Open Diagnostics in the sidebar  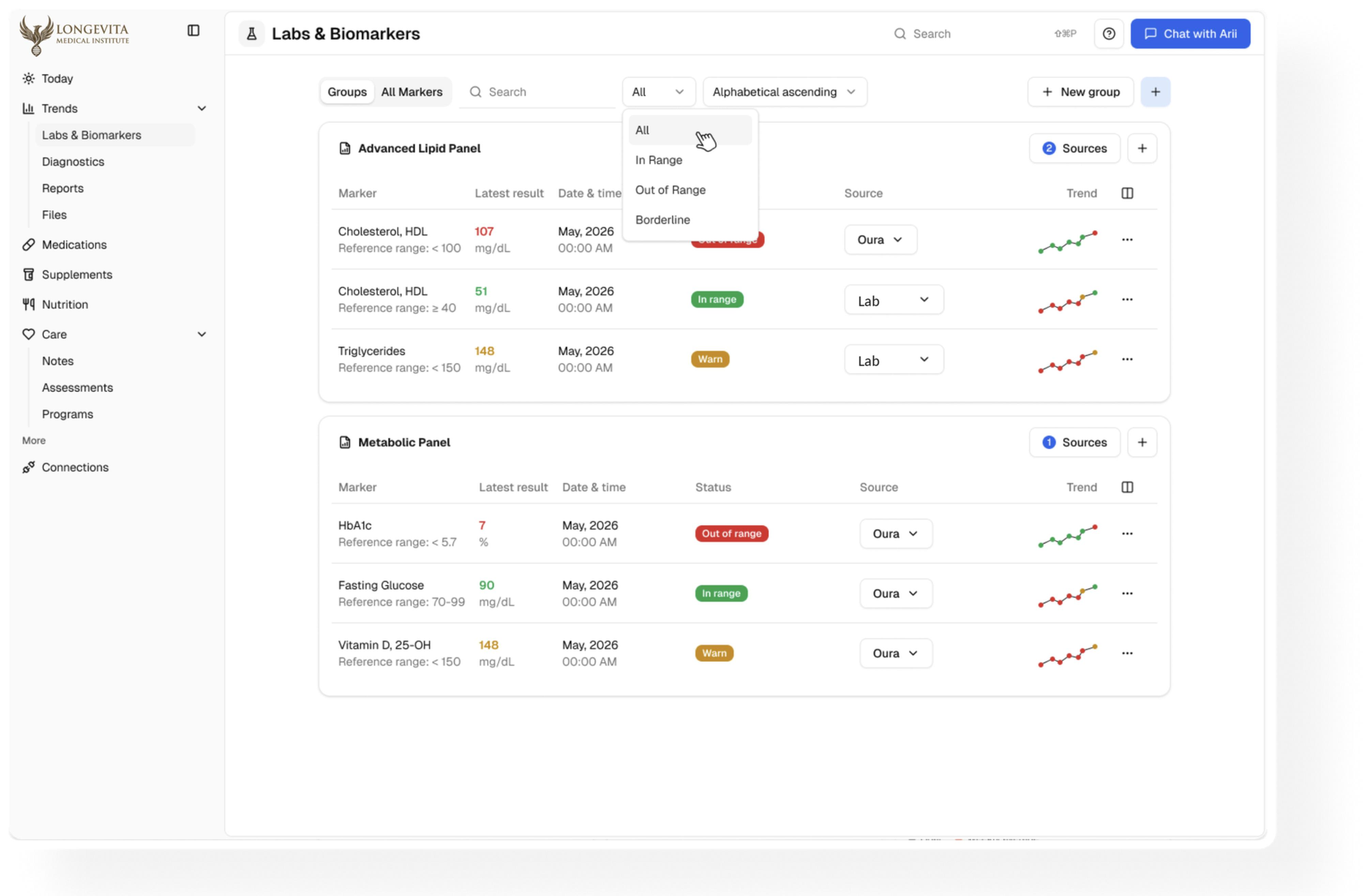coord(73,162)
